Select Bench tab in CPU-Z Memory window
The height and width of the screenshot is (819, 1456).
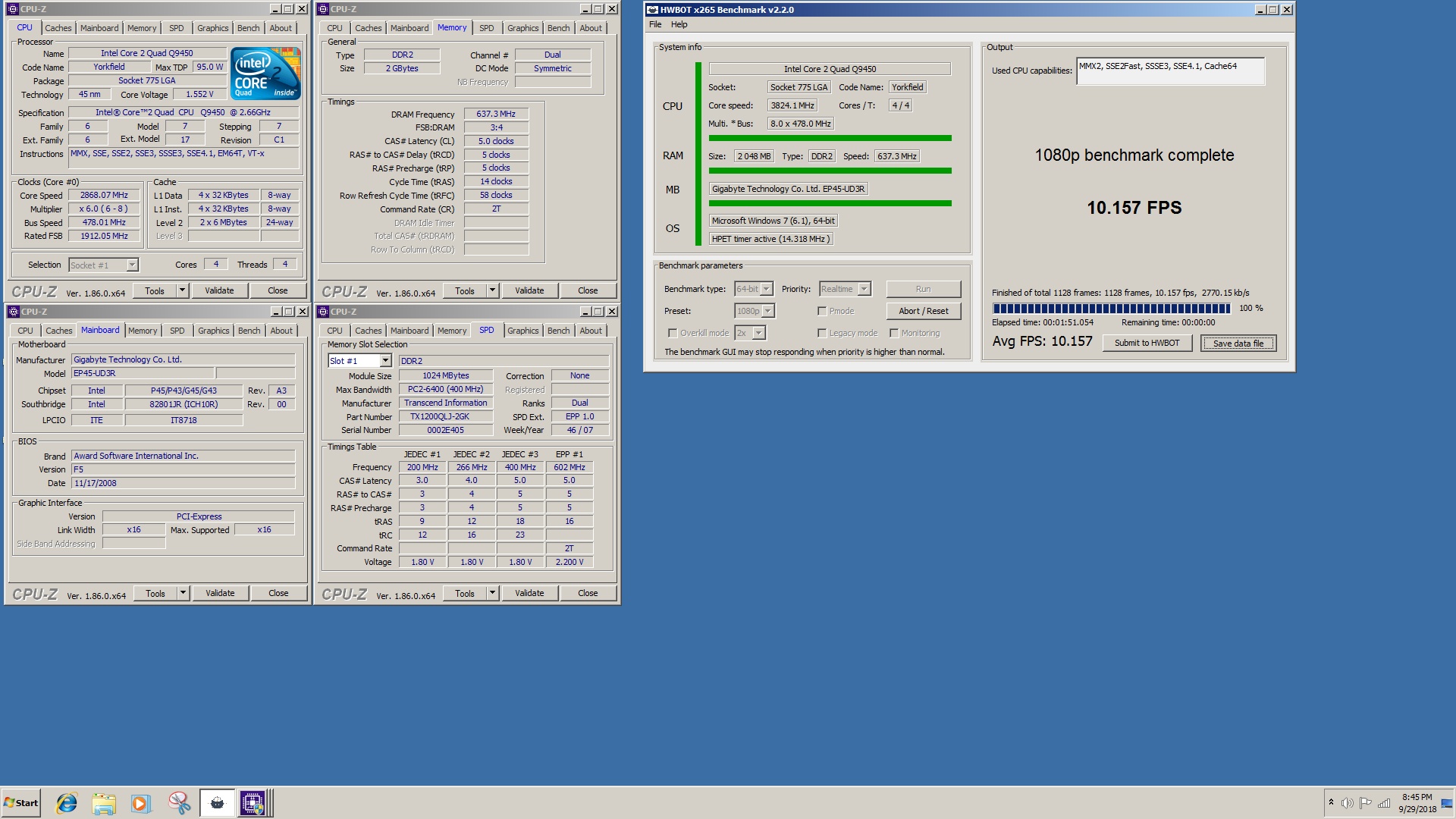(558, 28)
